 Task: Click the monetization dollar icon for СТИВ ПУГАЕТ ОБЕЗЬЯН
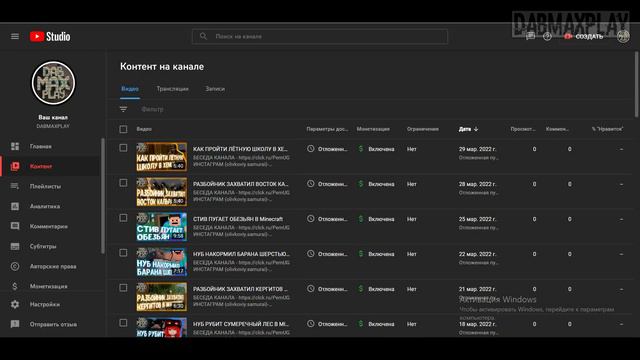pyautogui.click(x=361, y=219)
